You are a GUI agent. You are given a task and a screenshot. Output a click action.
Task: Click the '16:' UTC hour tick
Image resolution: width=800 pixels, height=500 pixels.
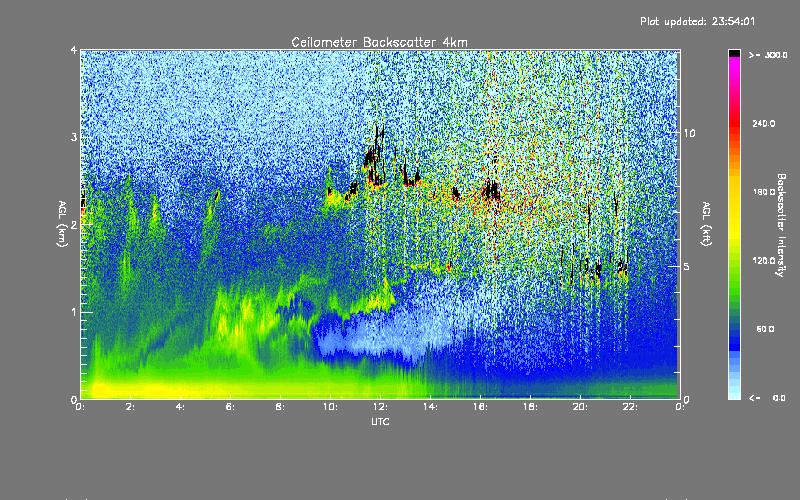click(x=480, y=407)
